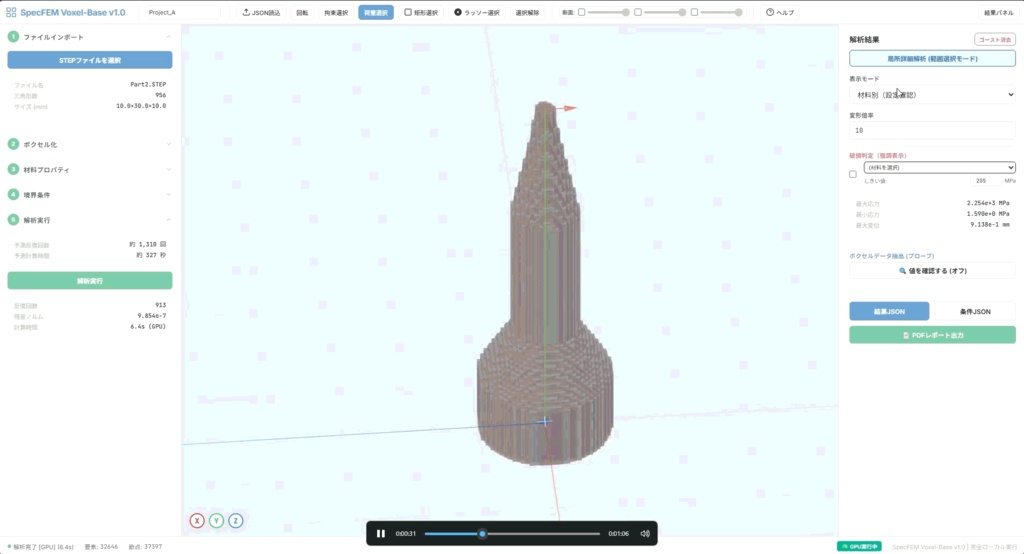Click the X axis view icon

tap(197, 521)
